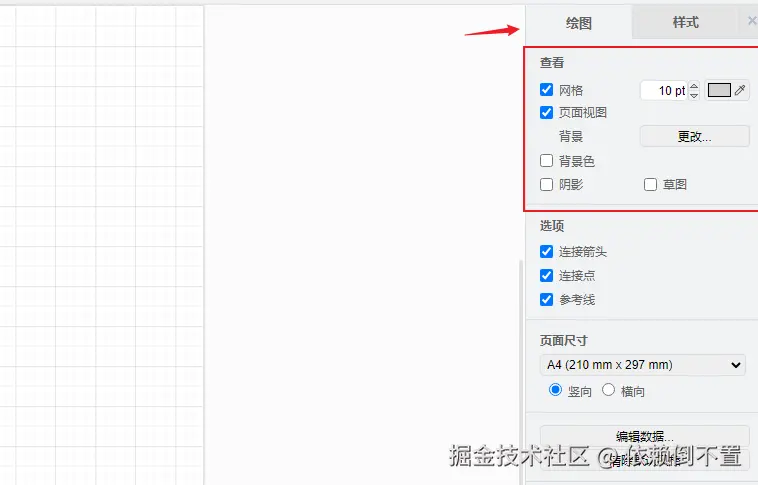Select the 绘图 tab

(579, 23)
